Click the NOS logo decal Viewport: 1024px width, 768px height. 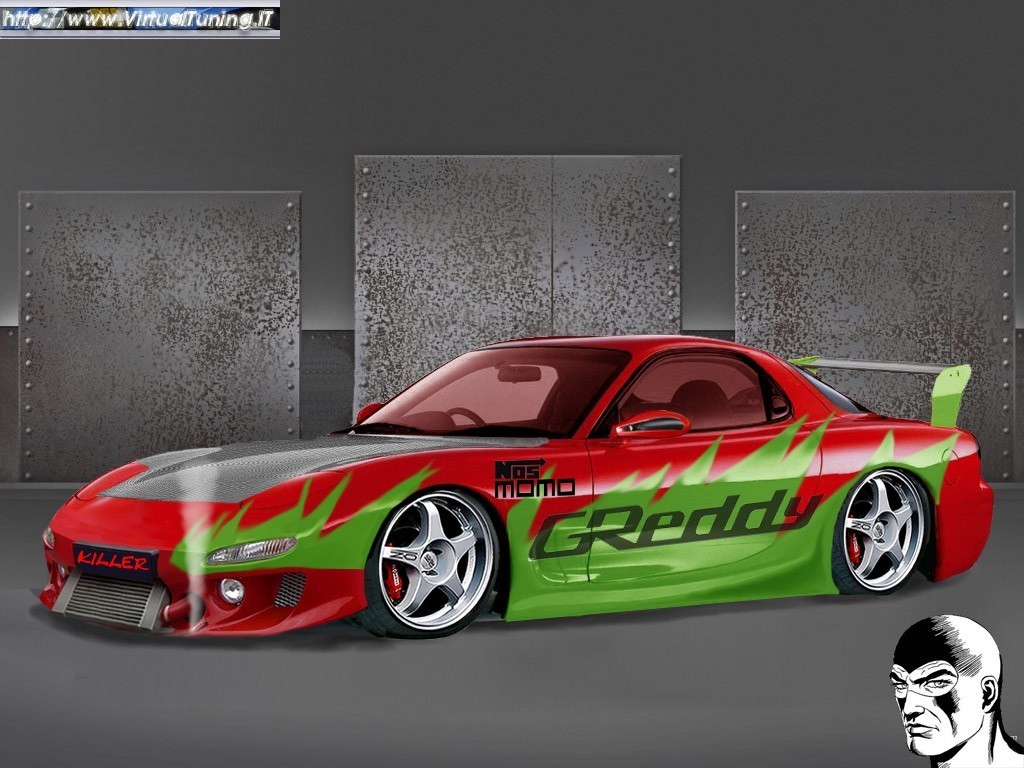point(519,468)
